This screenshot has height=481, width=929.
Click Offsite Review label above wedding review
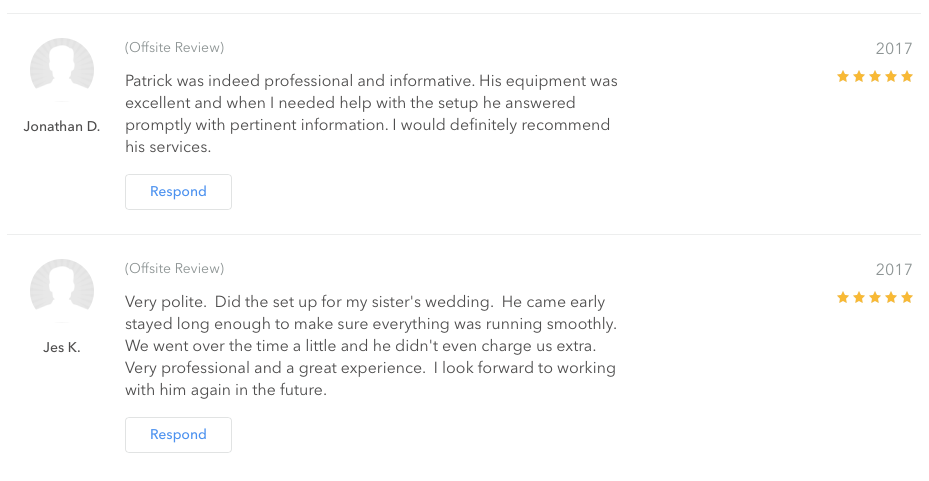[x=175, y=268]
